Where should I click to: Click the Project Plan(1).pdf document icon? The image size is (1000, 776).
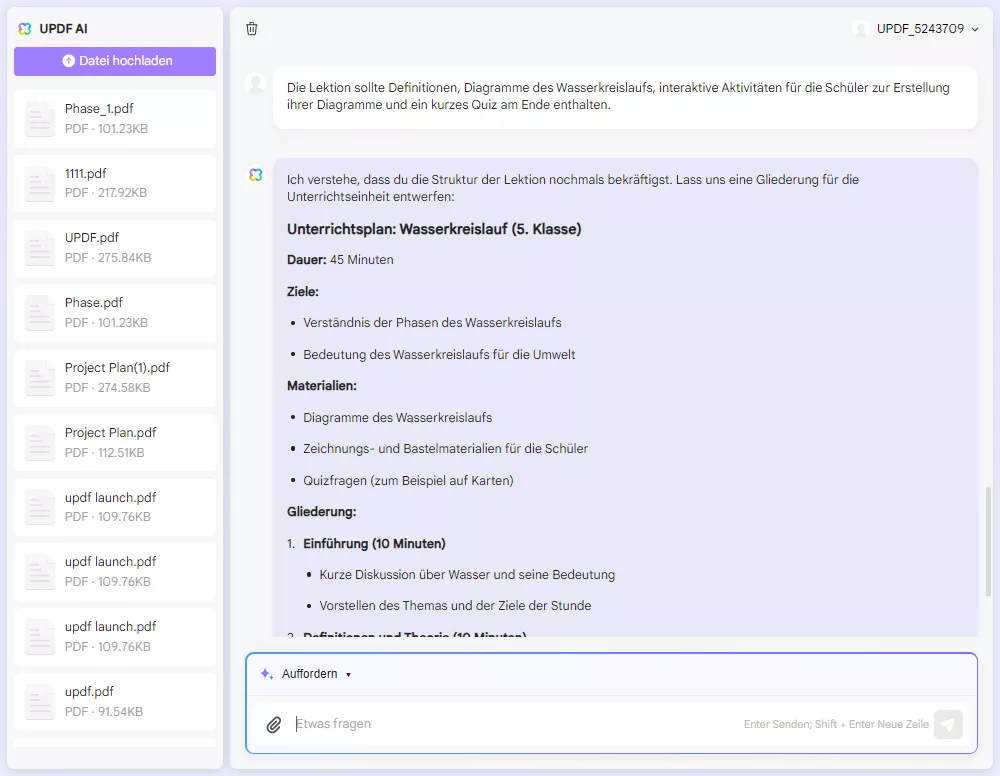click(x=40, y=378)
